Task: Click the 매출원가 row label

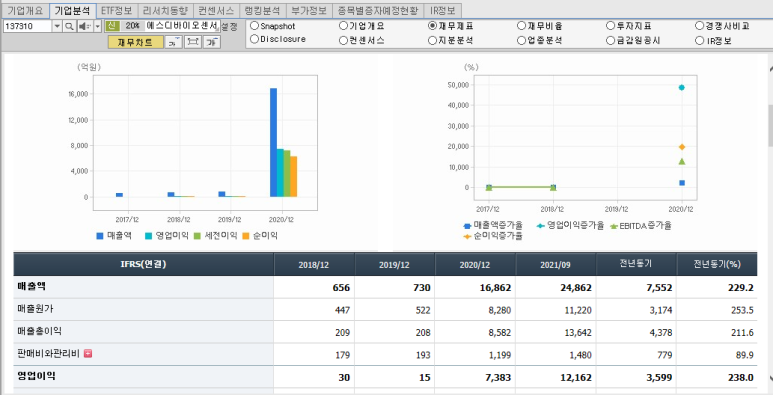Action: coord(35,309)
